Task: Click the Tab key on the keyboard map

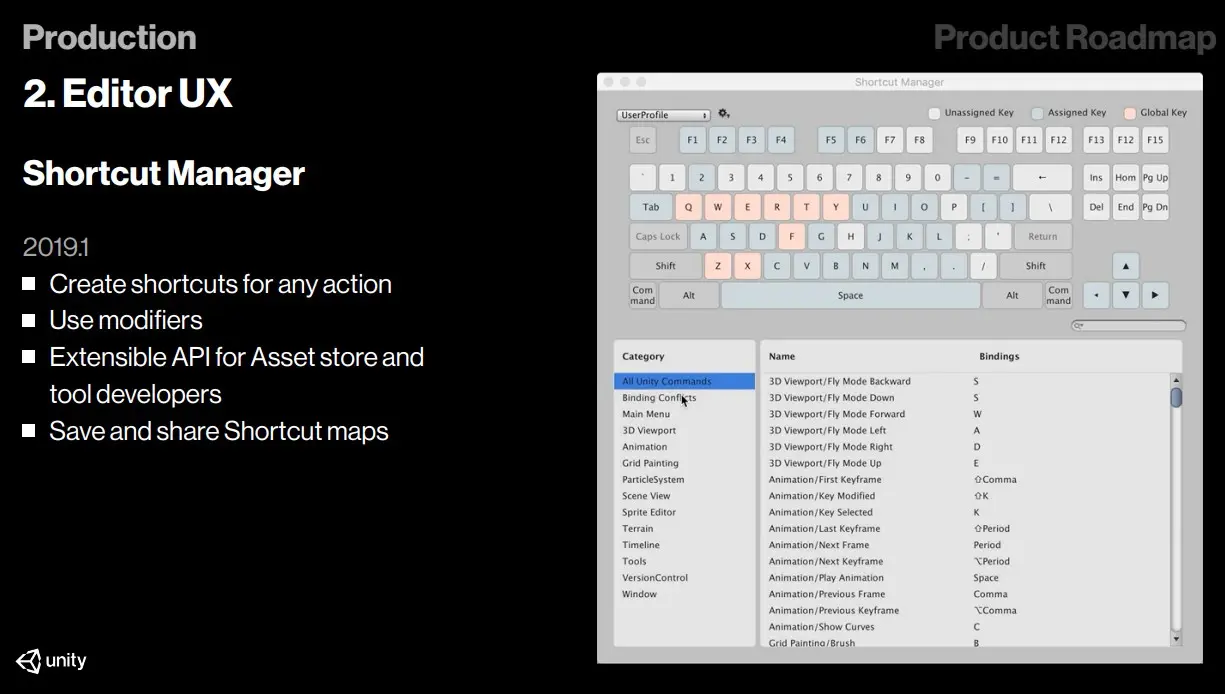Action: coord(651,207)
